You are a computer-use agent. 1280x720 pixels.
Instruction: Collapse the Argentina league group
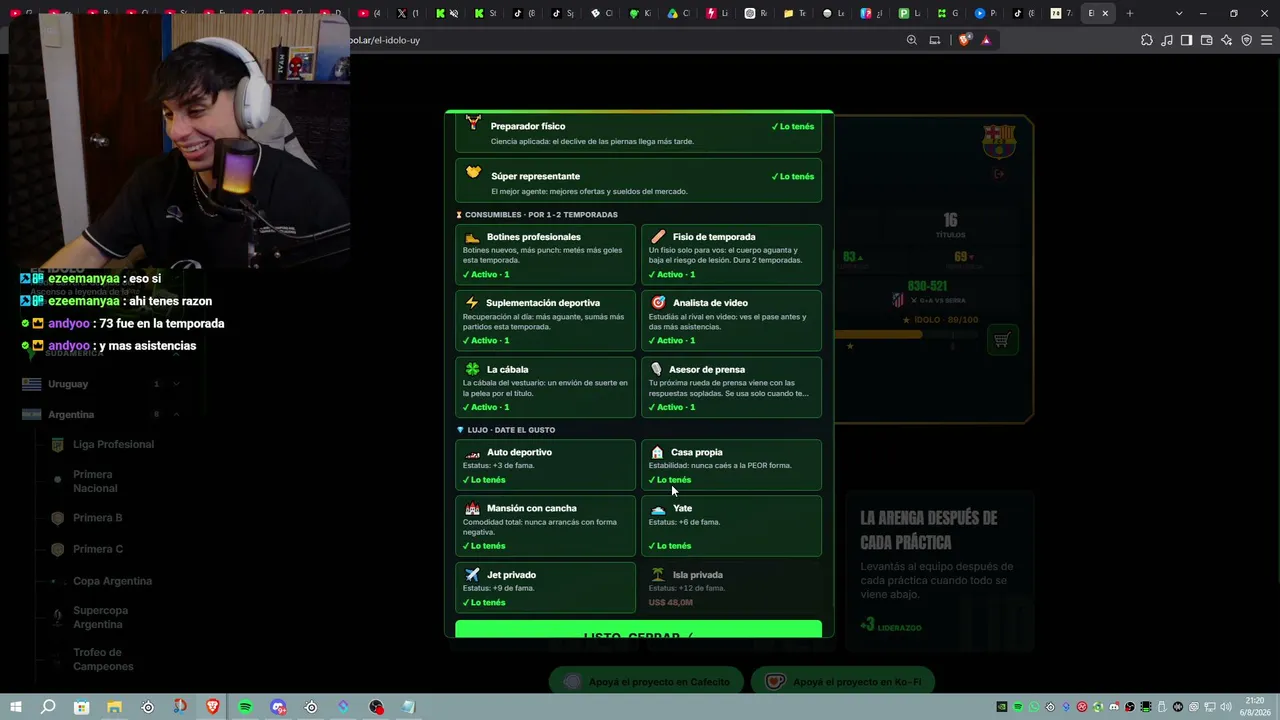tap(176, 414)
